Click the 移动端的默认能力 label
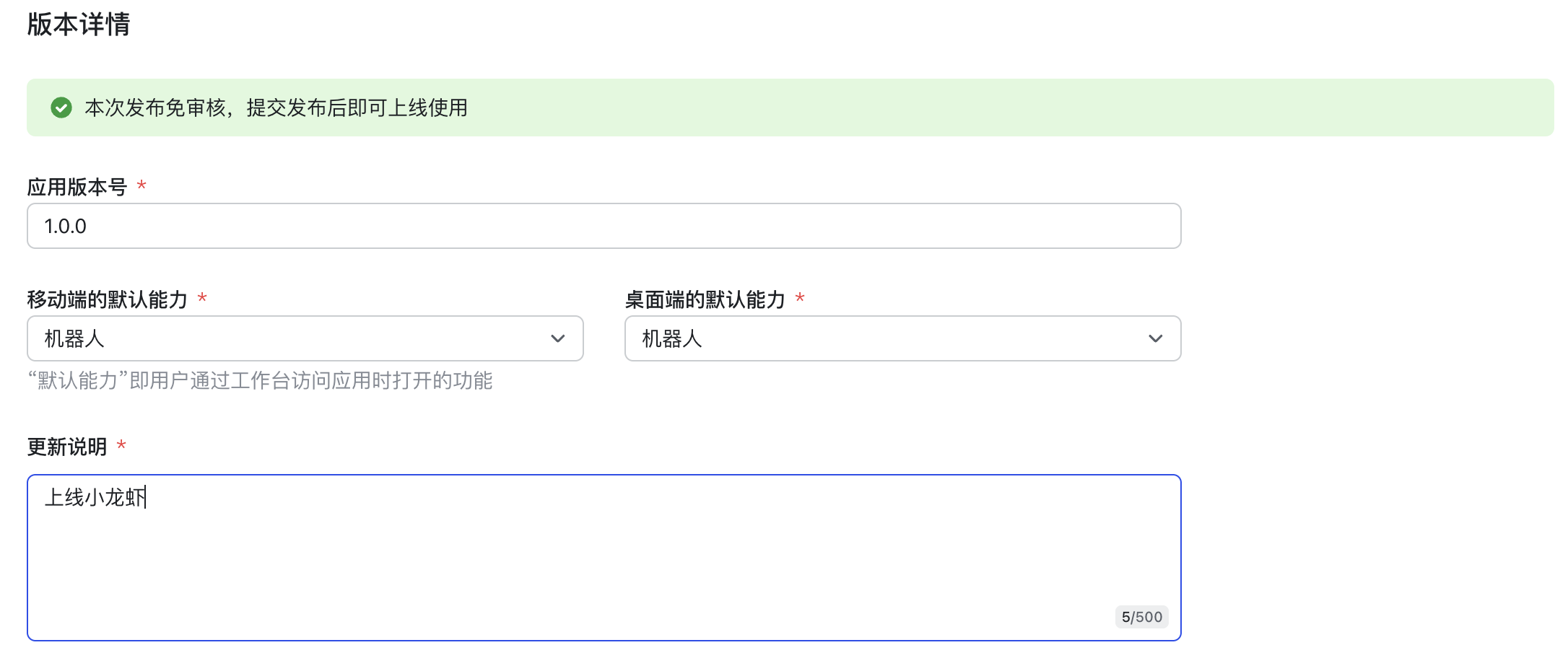Screen dimensions: 1568x671 point(108,298)
